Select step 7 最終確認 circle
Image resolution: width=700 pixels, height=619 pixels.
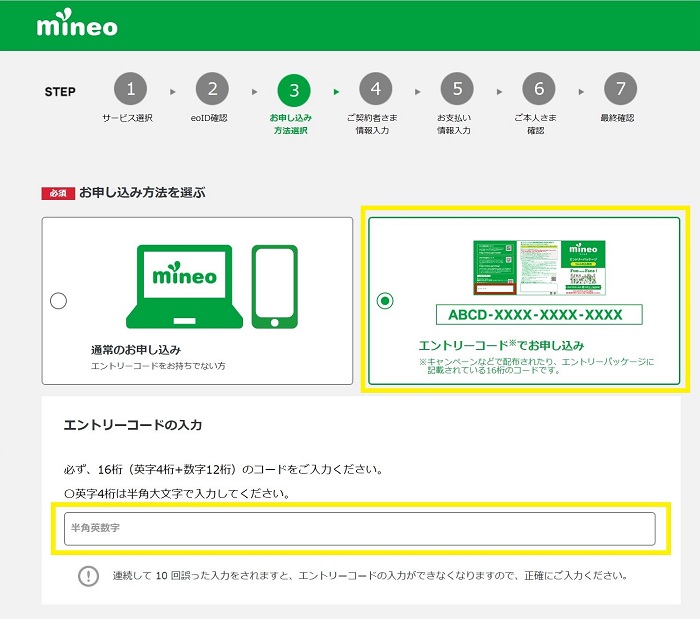621,89
